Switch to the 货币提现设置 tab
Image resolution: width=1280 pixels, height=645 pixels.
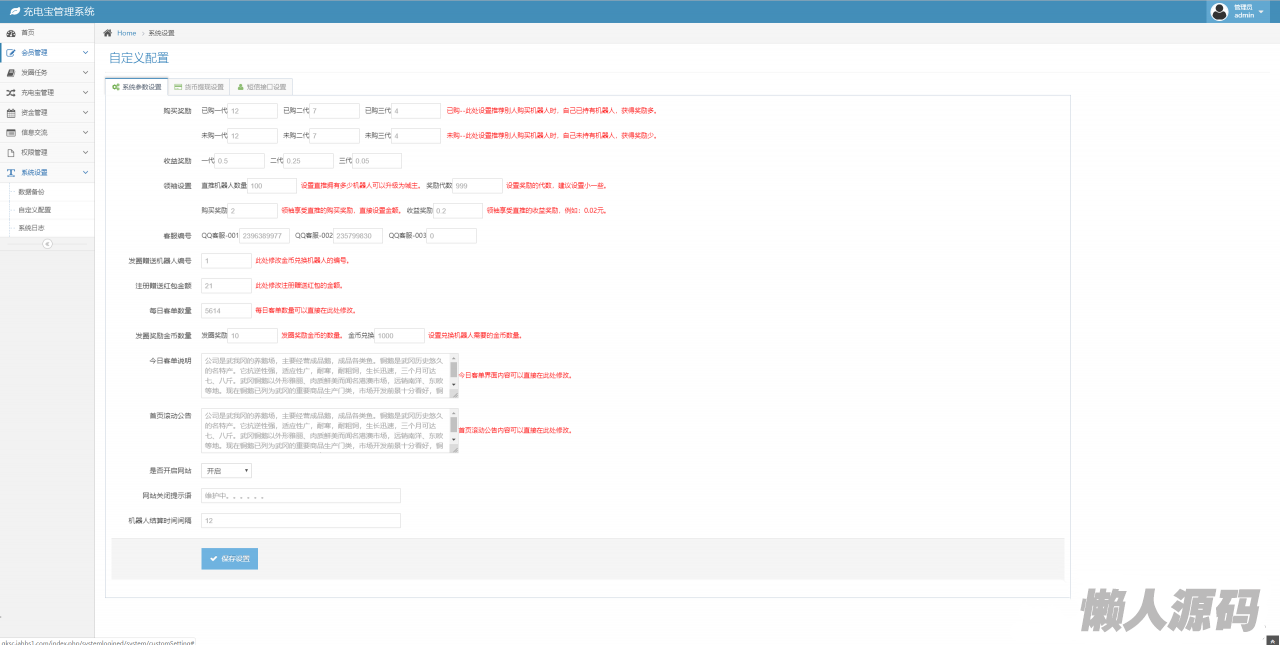199,87
